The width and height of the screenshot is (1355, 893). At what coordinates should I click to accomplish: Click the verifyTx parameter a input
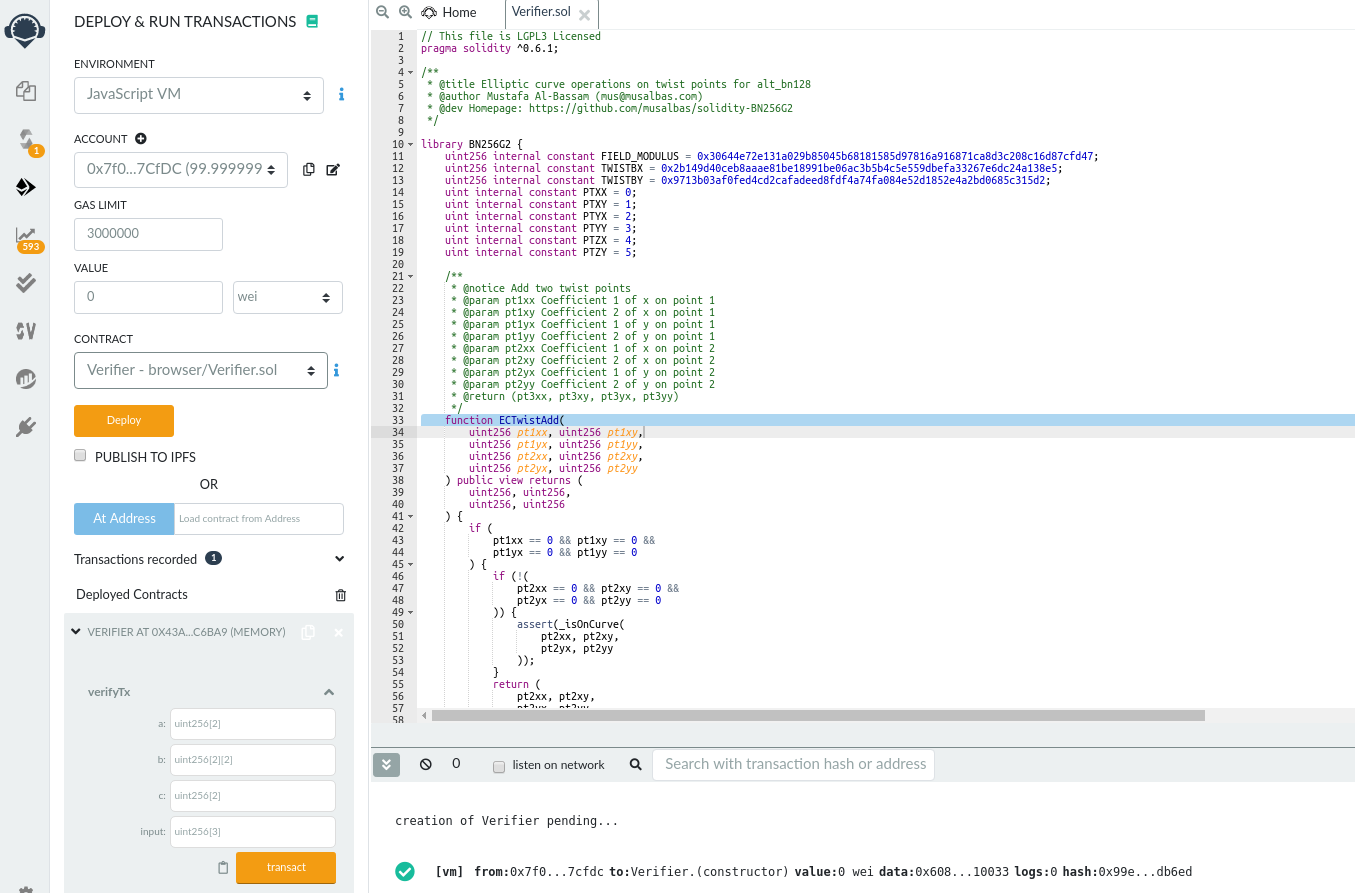click(252, 724)
